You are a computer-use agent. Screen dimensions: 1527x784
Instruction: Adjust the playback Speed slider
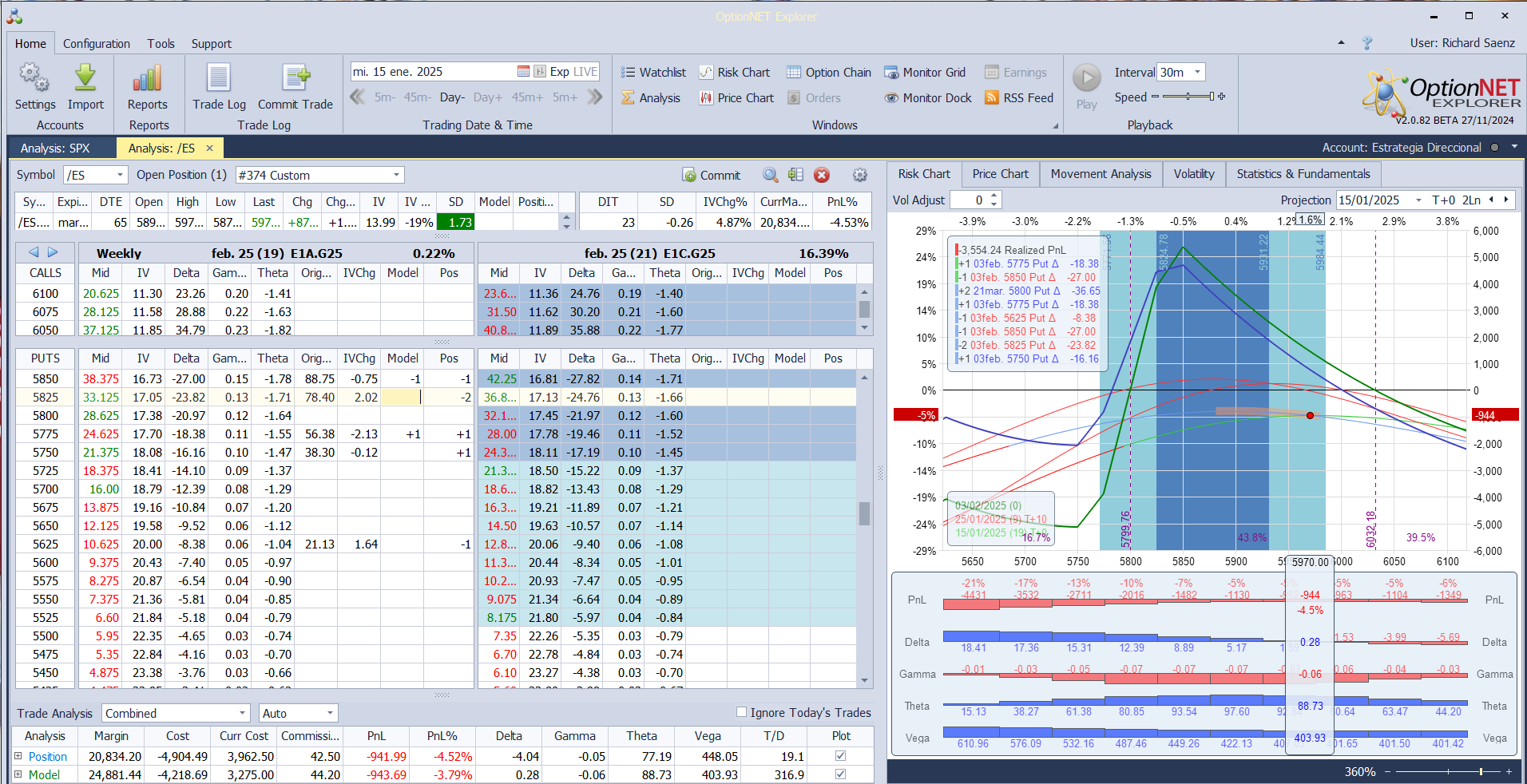click(1188, 97)
